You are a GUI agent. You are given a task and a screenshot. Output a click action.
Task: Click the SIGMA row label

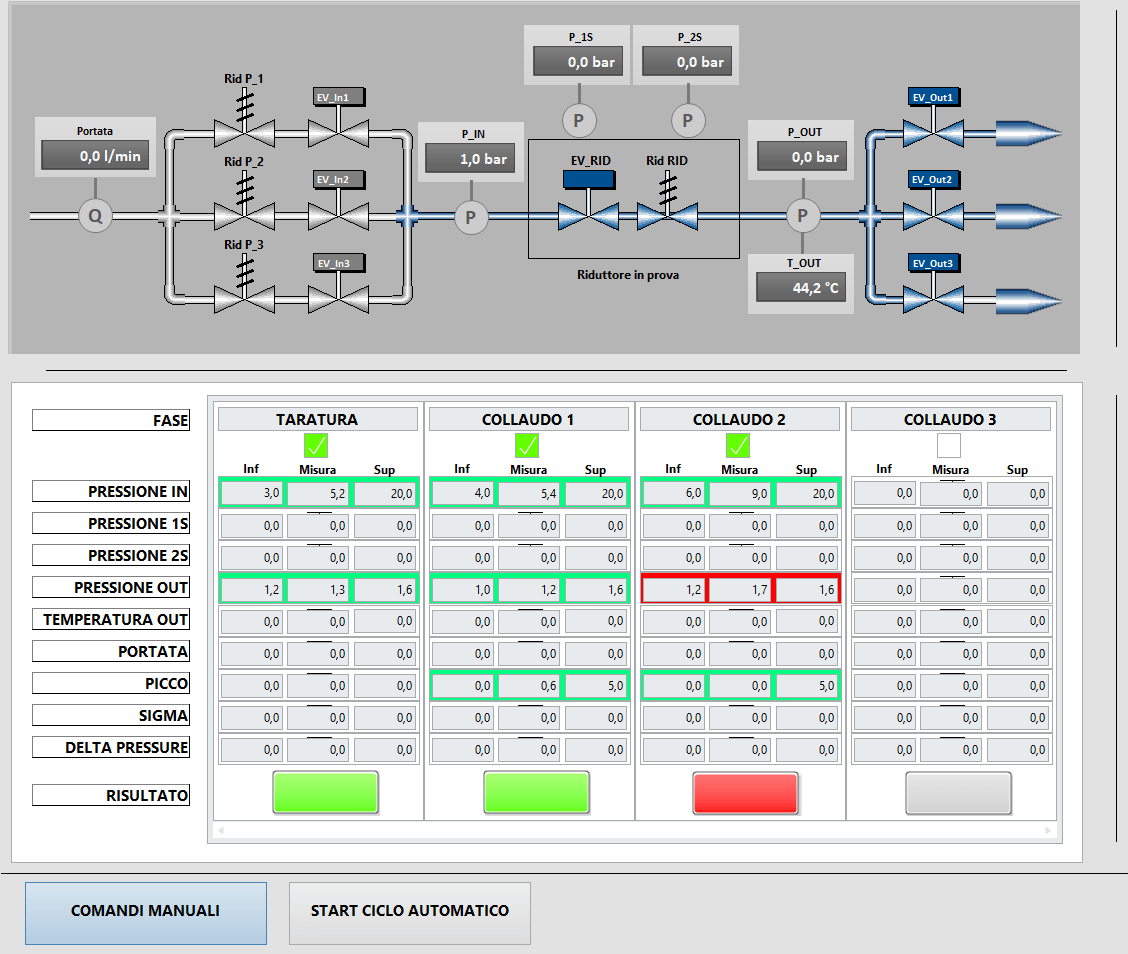tap(111, 715)
